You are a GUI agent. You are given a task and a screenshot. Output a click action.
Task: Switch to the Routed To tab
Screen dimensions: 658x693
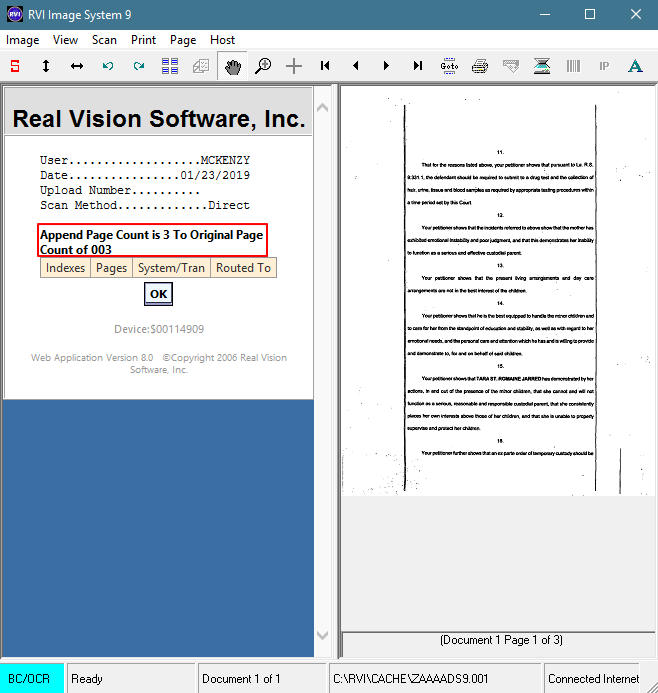pos(243,268)
